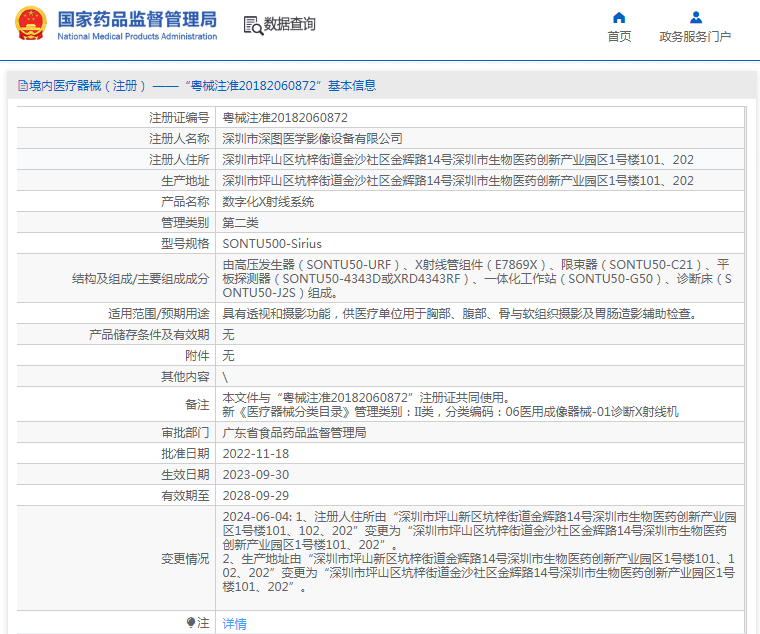
Task: Go to 首页 text link
Action: pos(619,37)
